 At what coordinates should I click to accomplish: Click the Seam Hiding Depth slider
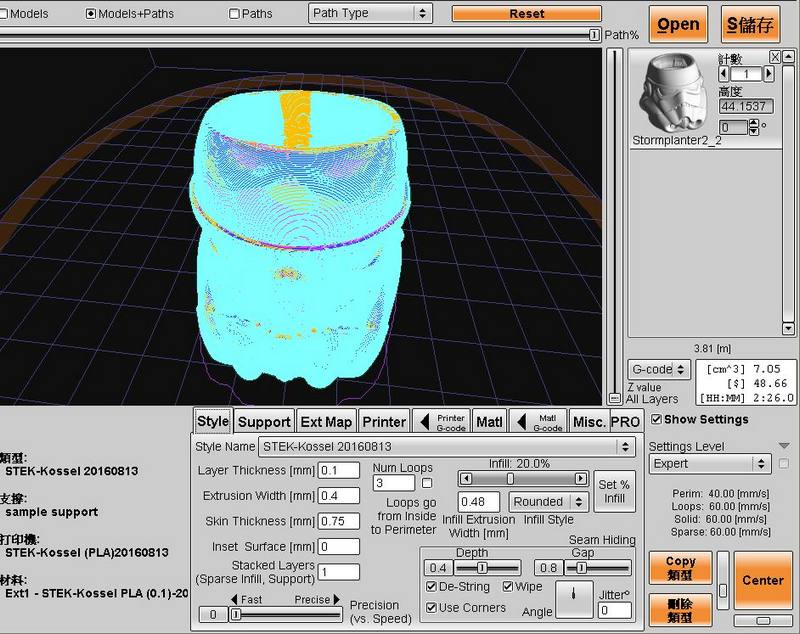point(486,567)
